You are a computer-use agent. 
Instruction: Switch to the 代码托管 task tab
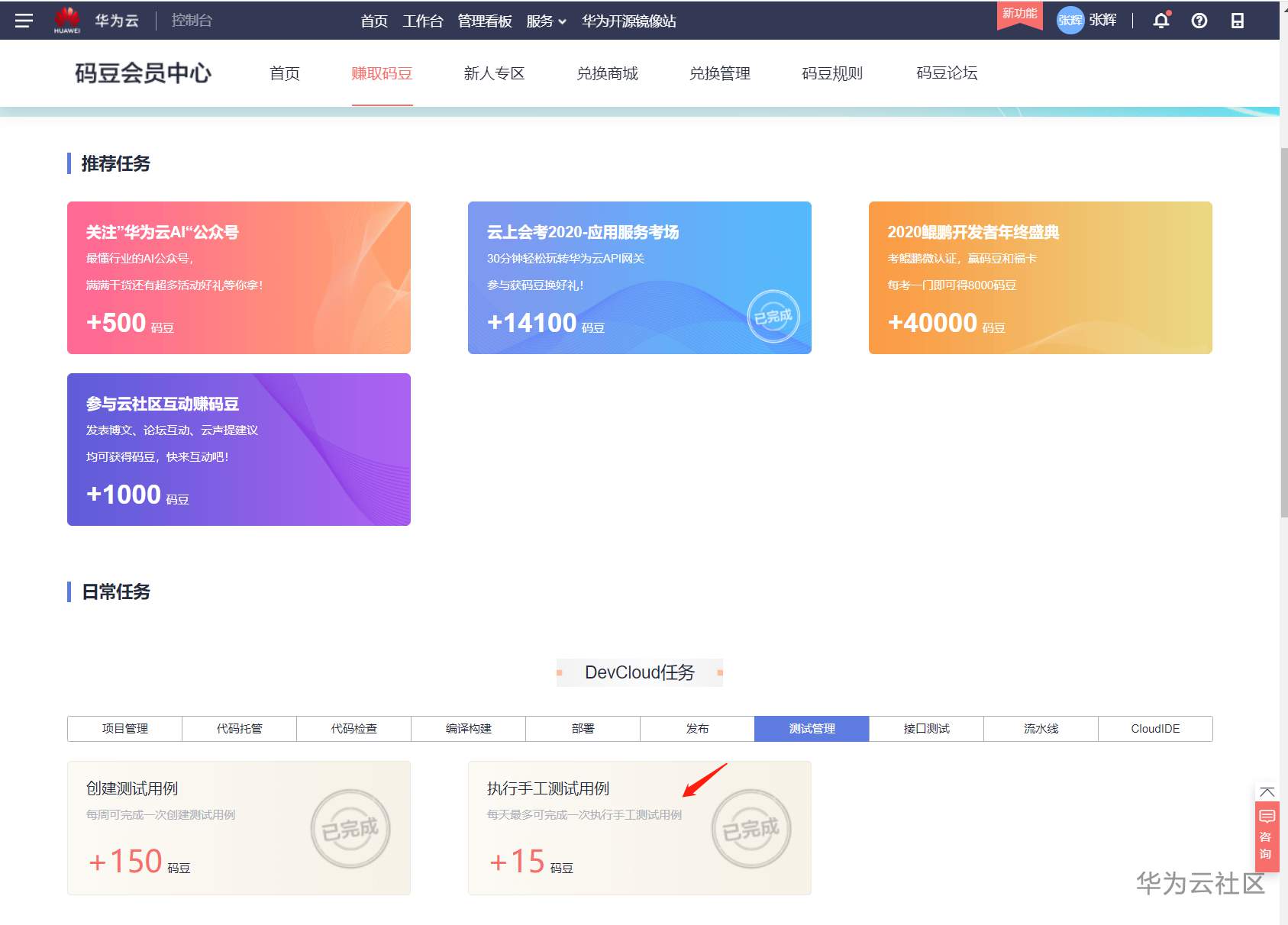point(240,729)
